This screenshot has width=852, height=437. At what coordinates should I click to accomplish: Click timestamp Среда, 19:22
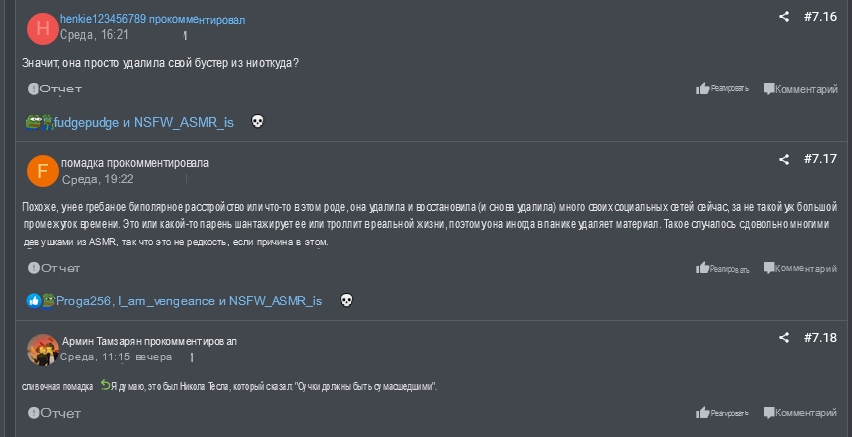[x=97, y=179]
